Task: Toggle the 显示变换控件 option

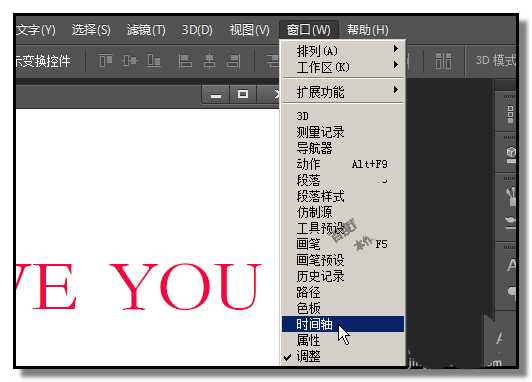Action: coord(43,61)
